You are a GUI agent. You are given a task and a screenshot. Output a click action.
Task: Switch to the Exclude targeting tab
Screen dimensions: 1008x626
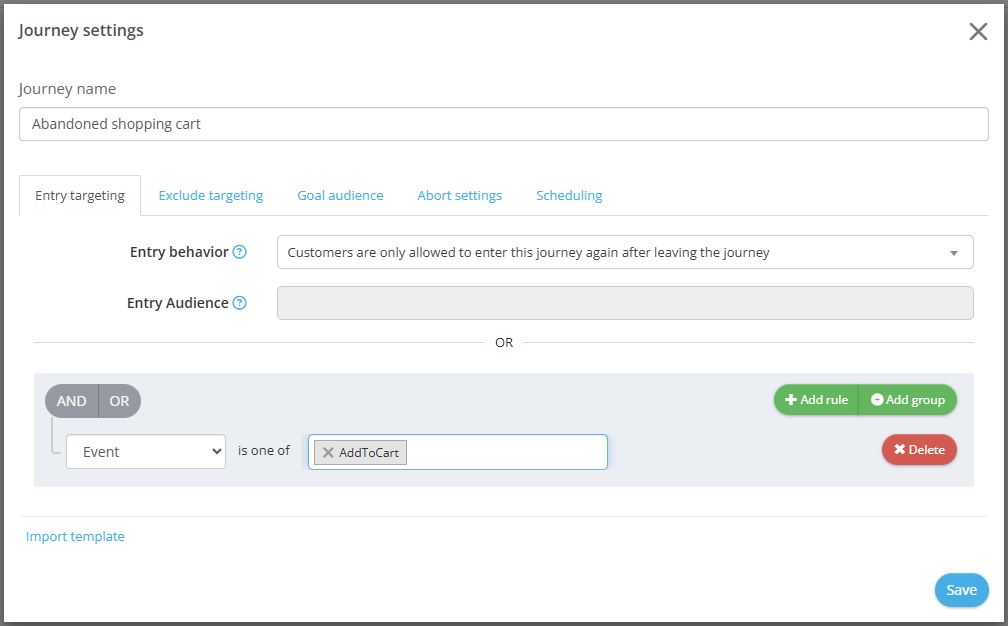pos(210,196)
